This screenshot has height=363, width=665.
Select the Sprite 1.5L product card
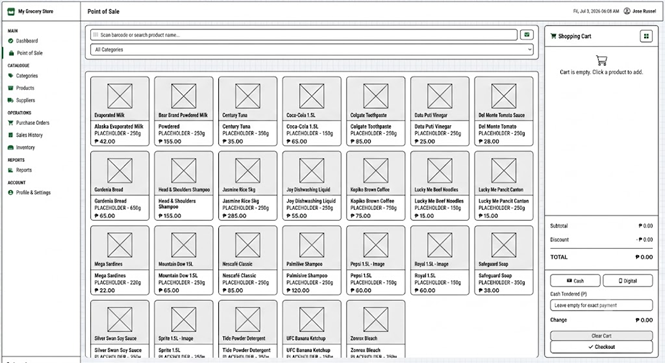point(184,329)
